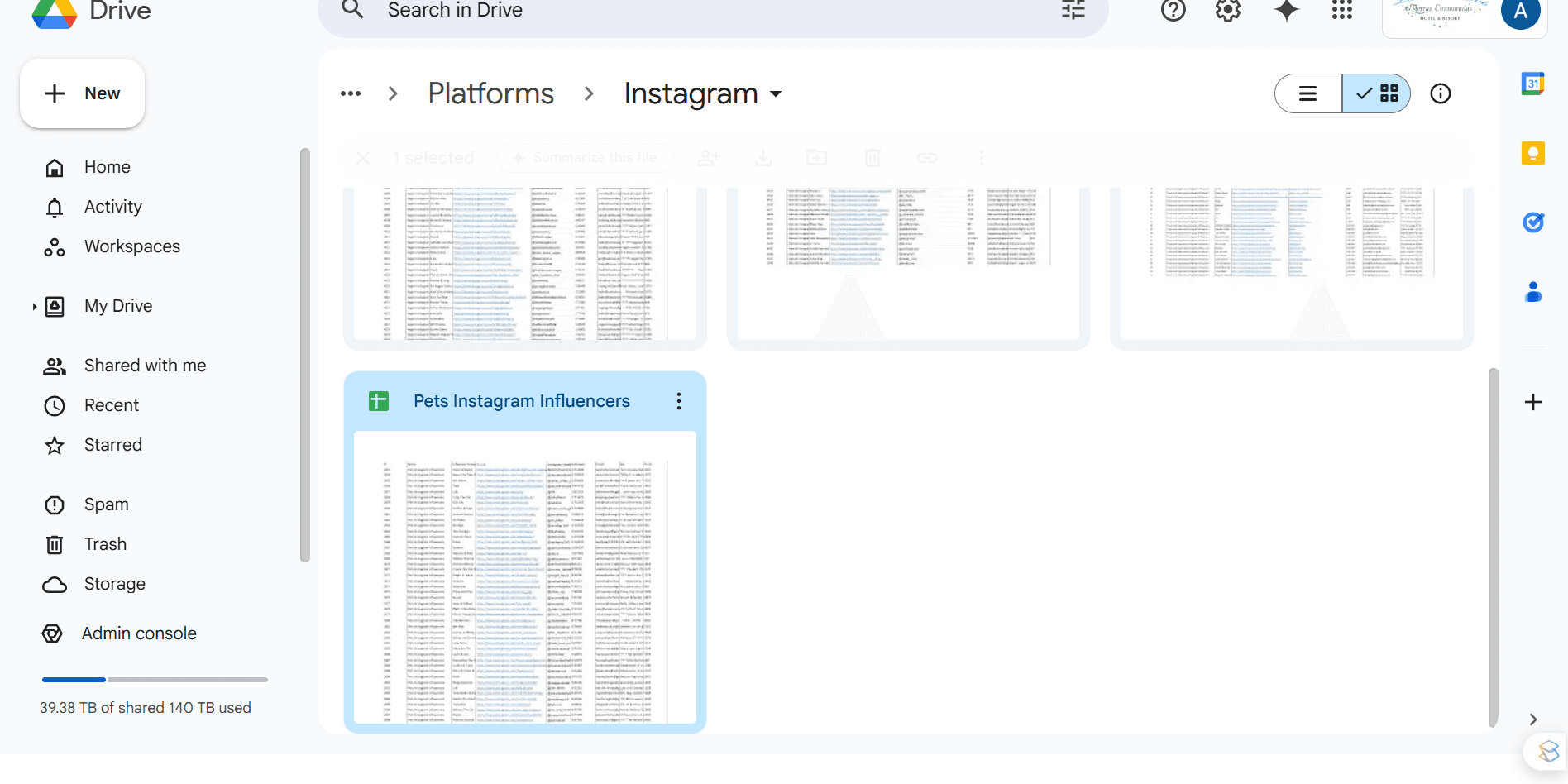Open Pets Instagram Influencers spreadsheet thumbnail
Image resolution: width=1568 pixels, height=784 pixels.
(x=525, y=577)
